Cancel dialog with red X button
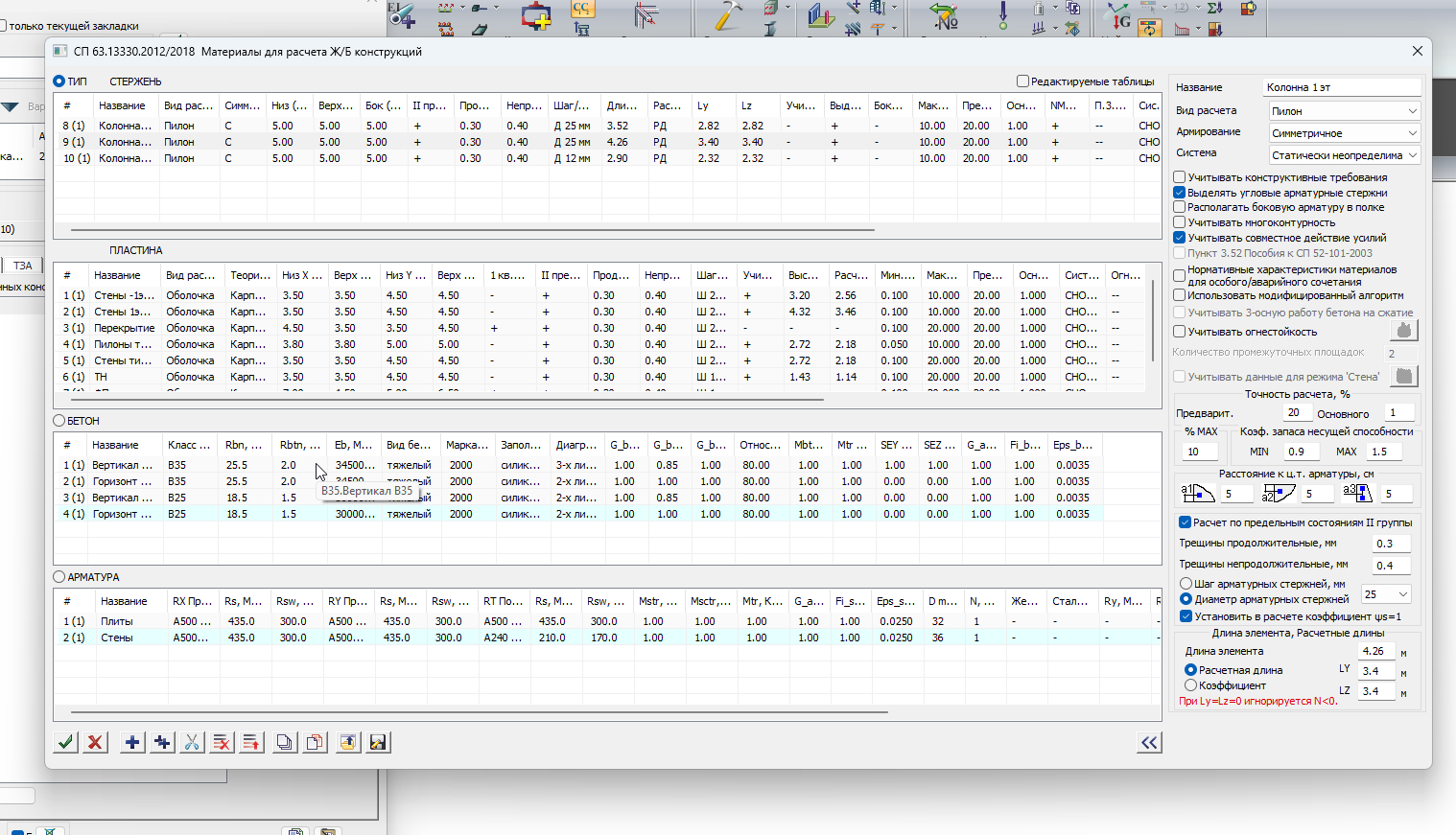Screen dimensions: 1456x835 coord(95,742)
